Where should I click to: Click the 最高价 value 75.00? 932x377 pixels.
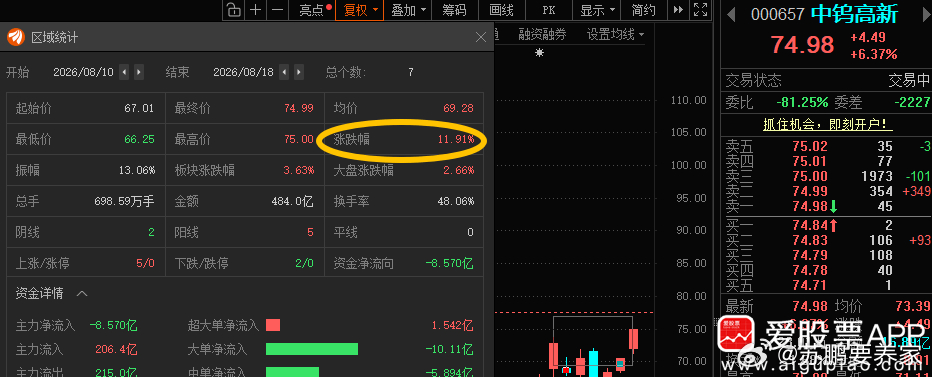point(298,140)
